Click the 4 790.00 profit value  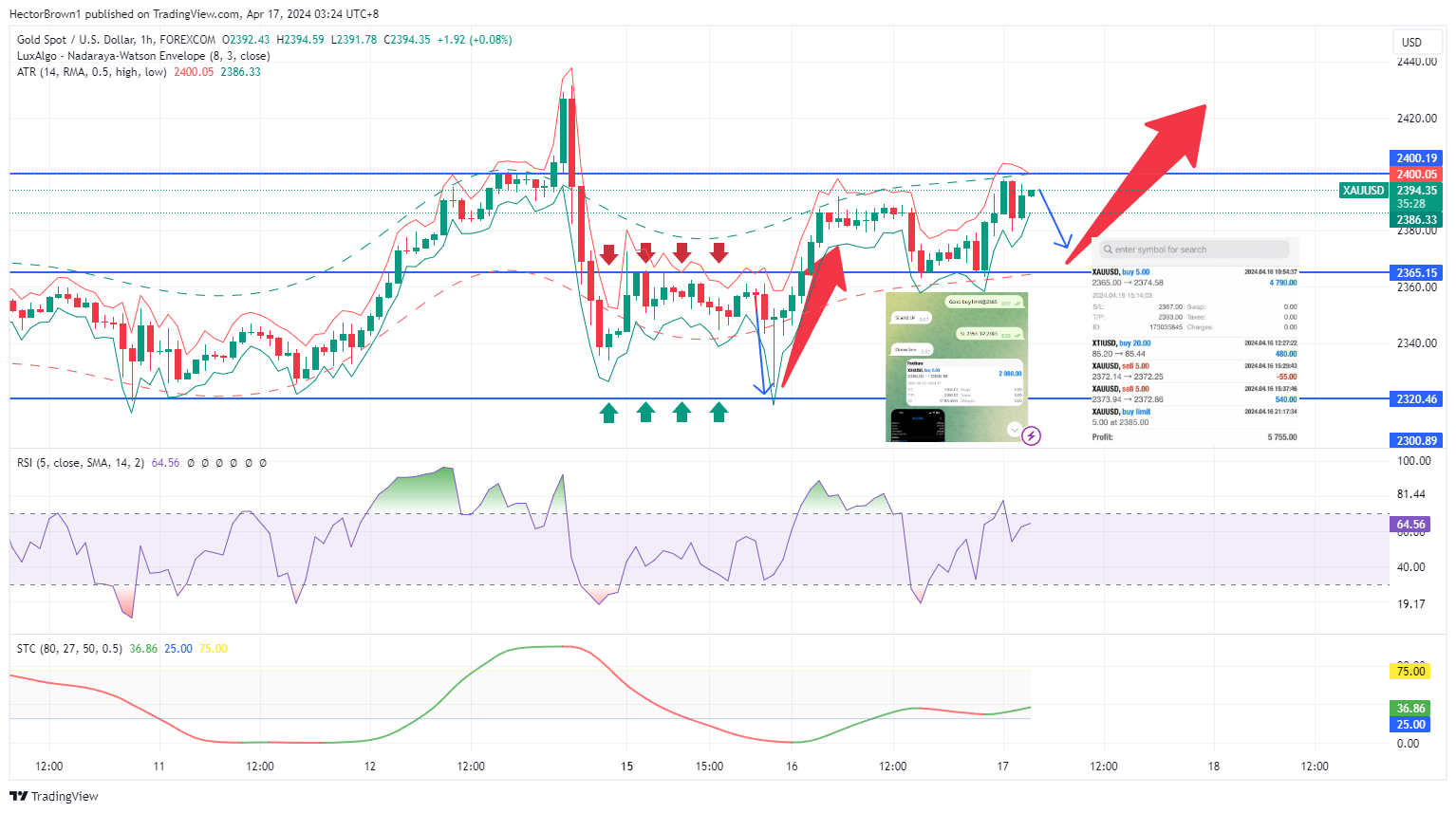pos(1282,283)
